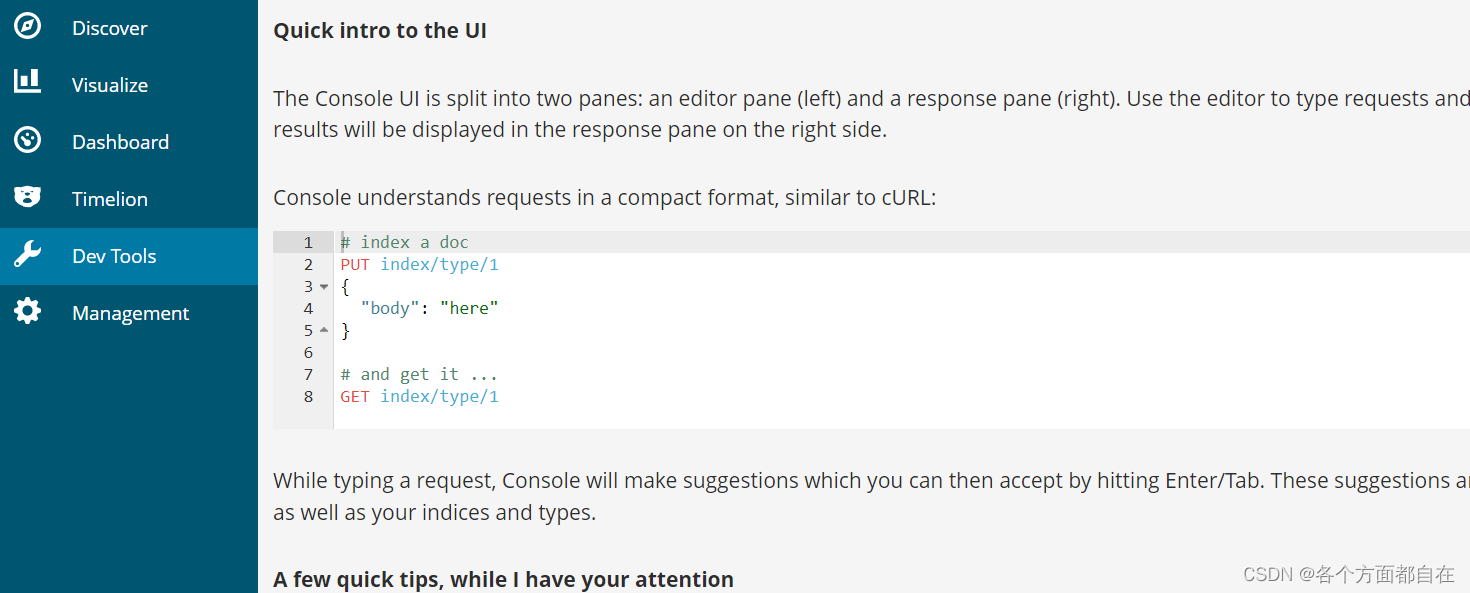Open the Management text label
1470x593 pixels.
pos(130,313)
